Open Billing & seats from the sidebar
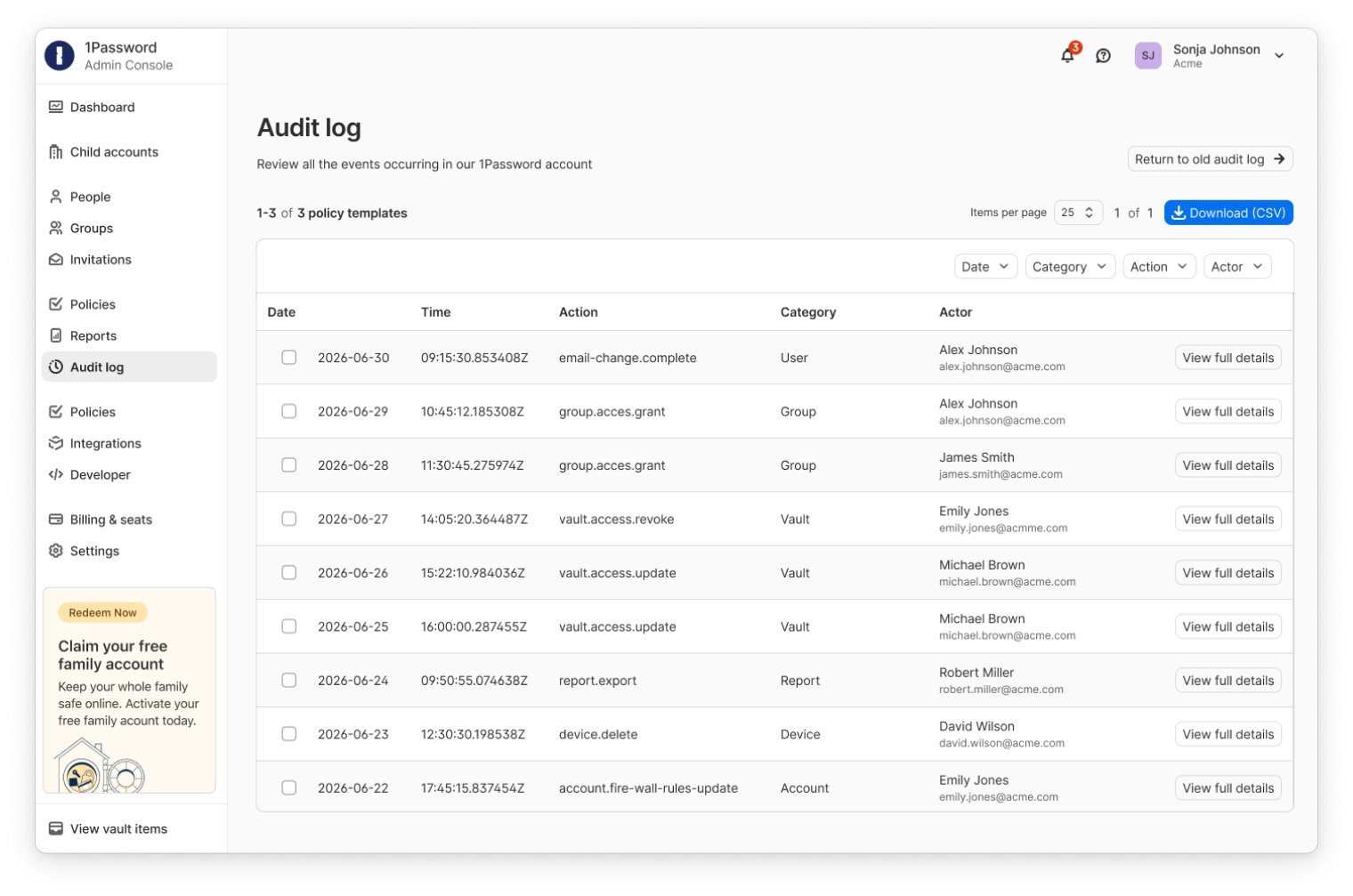Viewport: 1353px width, 896px height. [110, 519]
